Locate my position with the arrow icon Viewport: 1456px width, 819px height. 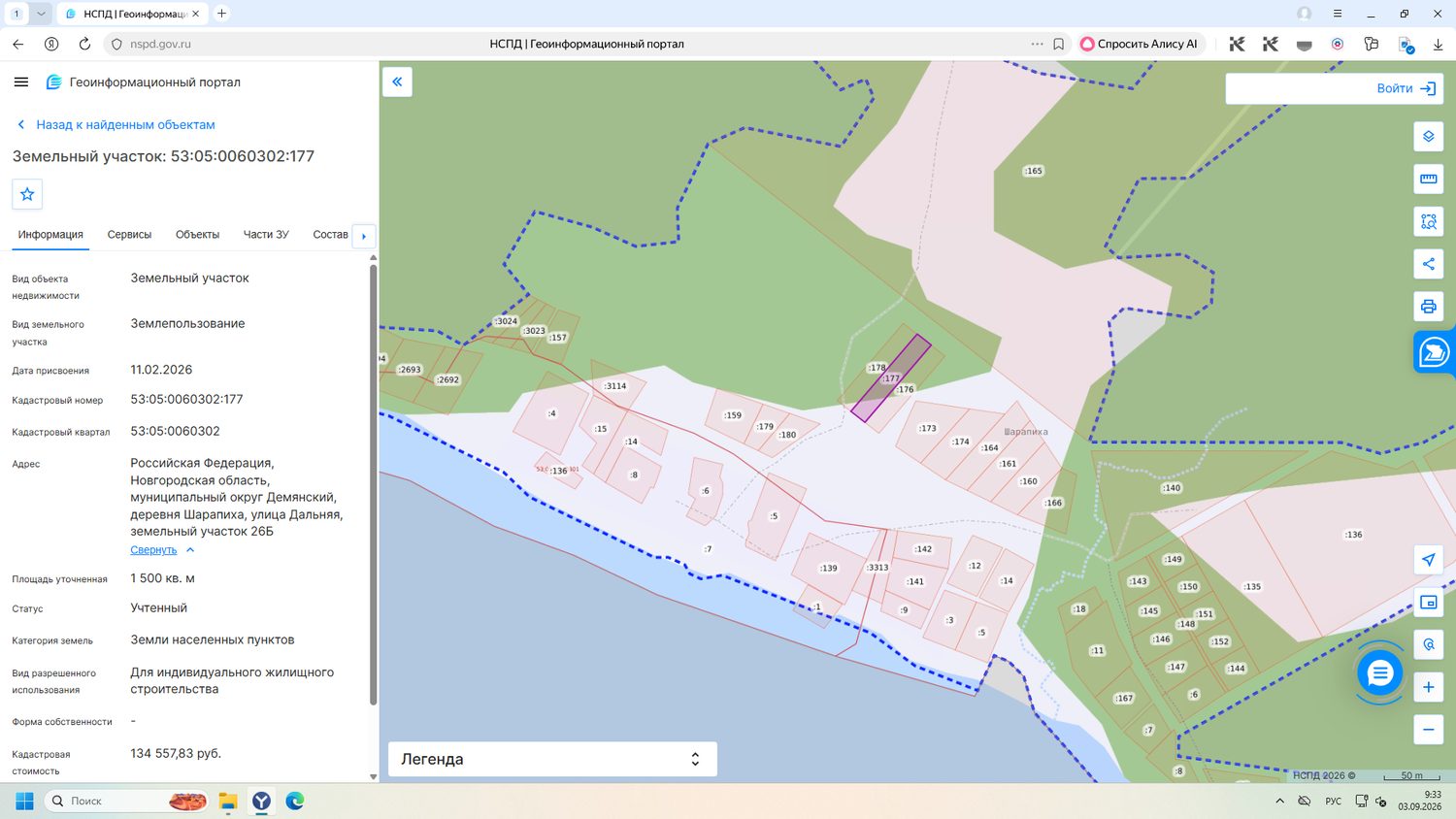coord(1428,560)
